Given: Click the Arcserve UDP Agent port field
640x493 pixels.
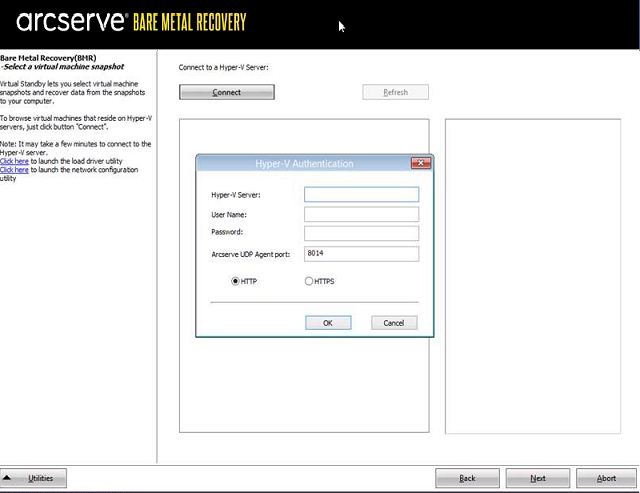Looking at the screenshot, I should 361,254.
